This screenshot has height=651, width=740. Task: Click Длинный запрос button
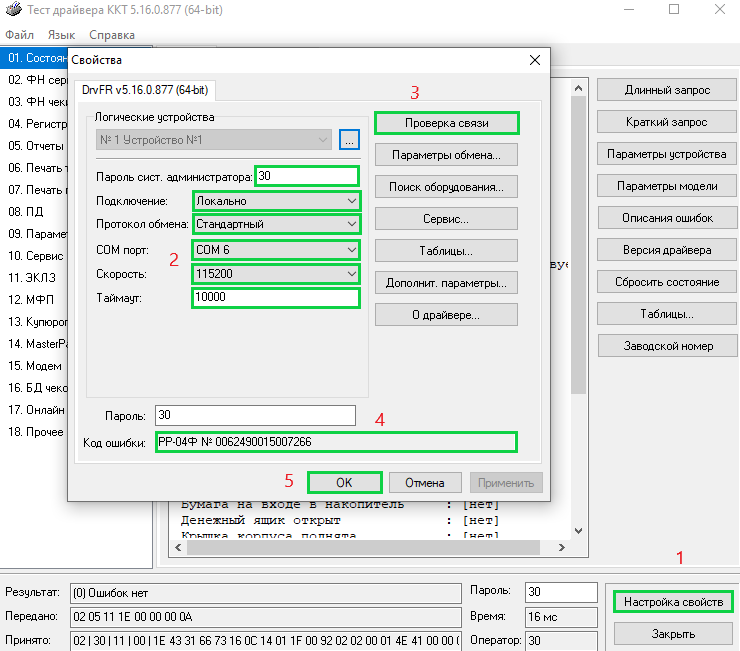click(x=667, y=90)
